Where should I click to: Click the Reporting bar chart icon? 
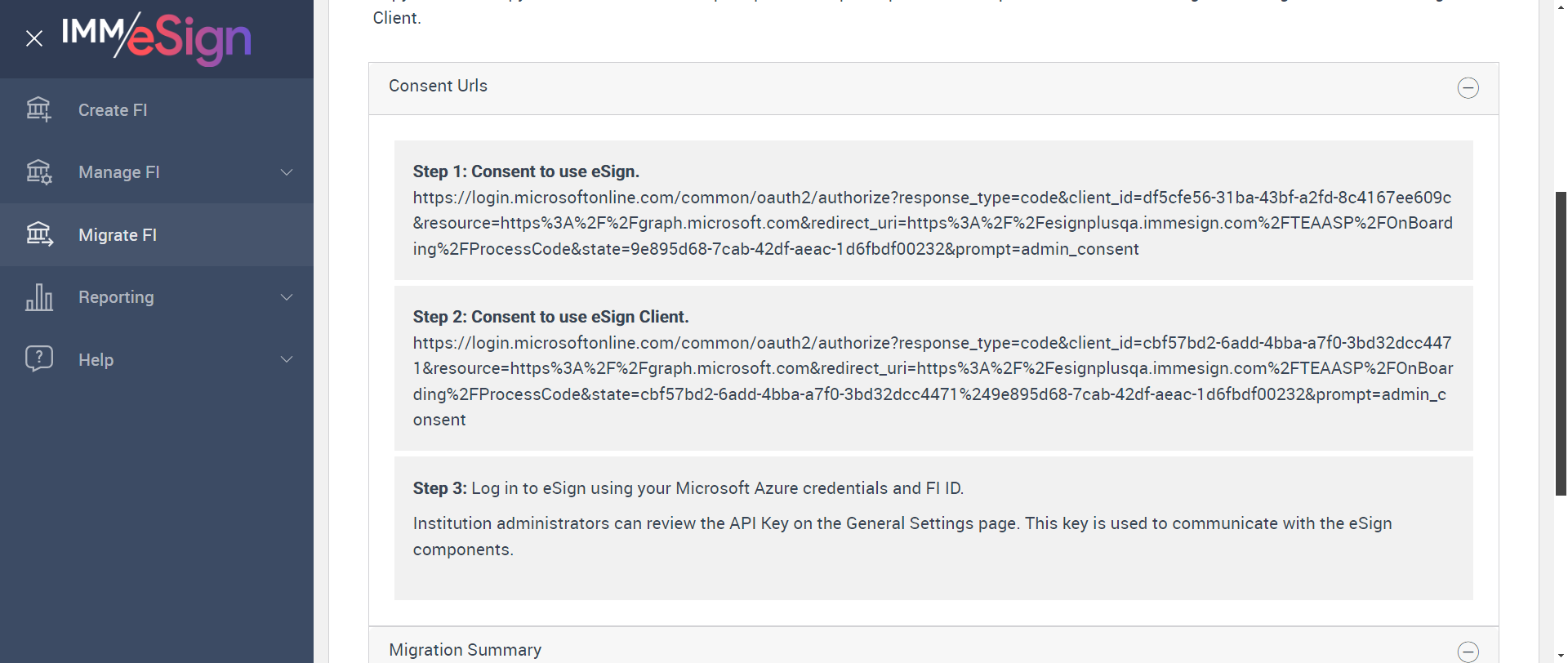click(x=38, y=297)
